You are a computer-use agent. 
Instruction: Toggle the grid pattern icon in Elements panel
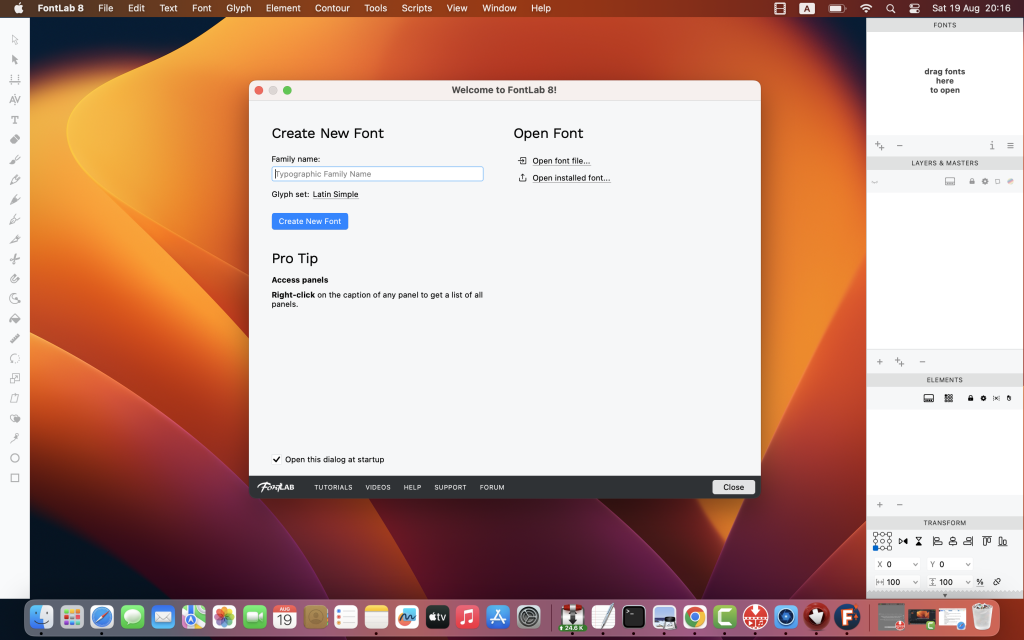[x=948, y=398]
